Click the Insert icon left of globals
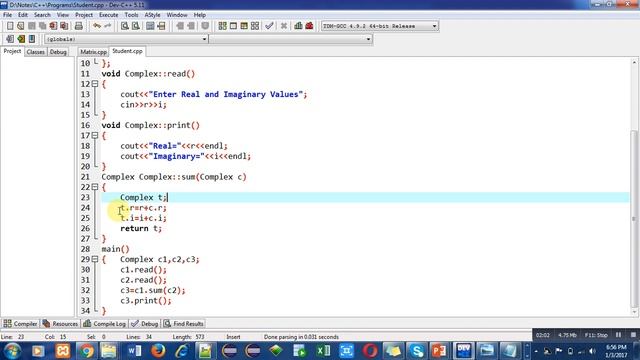Screen dimensions: 640x360 [10, 39]
